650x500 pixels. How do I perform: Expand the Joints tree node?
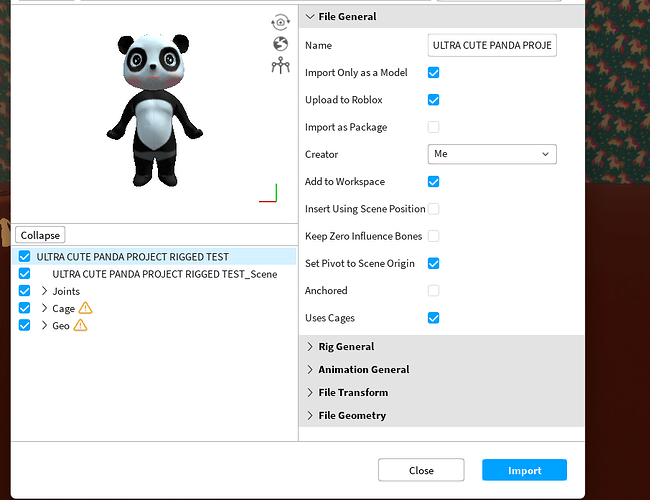tap(44, 291)
